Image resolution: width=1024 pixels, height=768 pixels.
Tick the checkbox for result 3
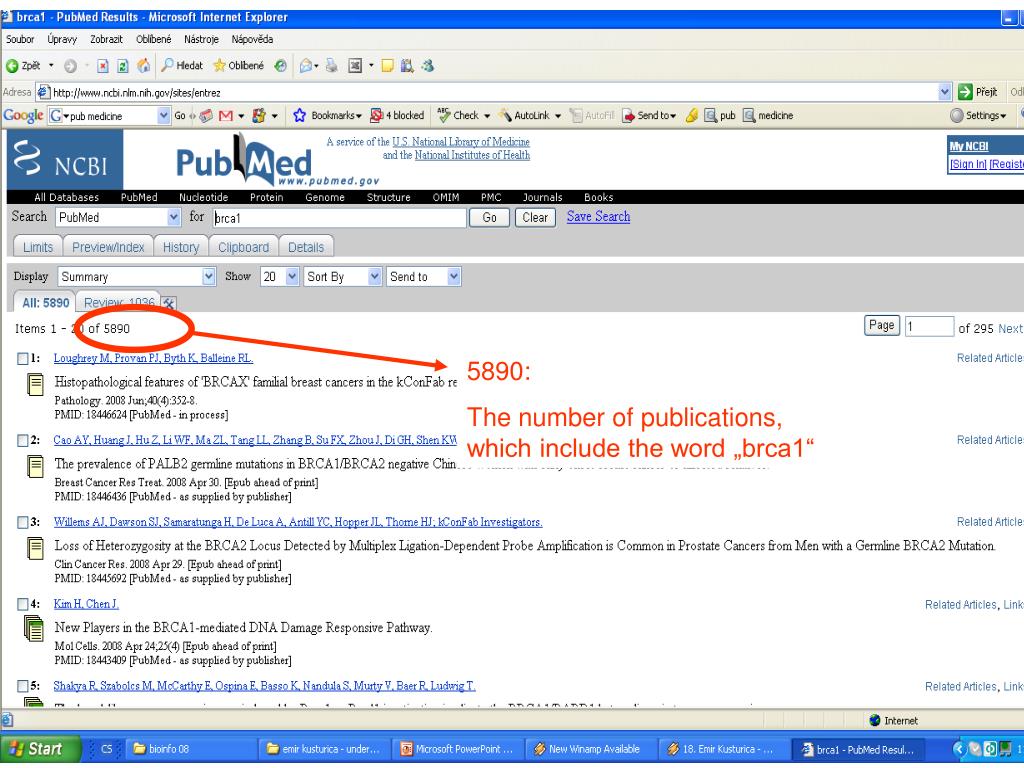coord(22,522)
